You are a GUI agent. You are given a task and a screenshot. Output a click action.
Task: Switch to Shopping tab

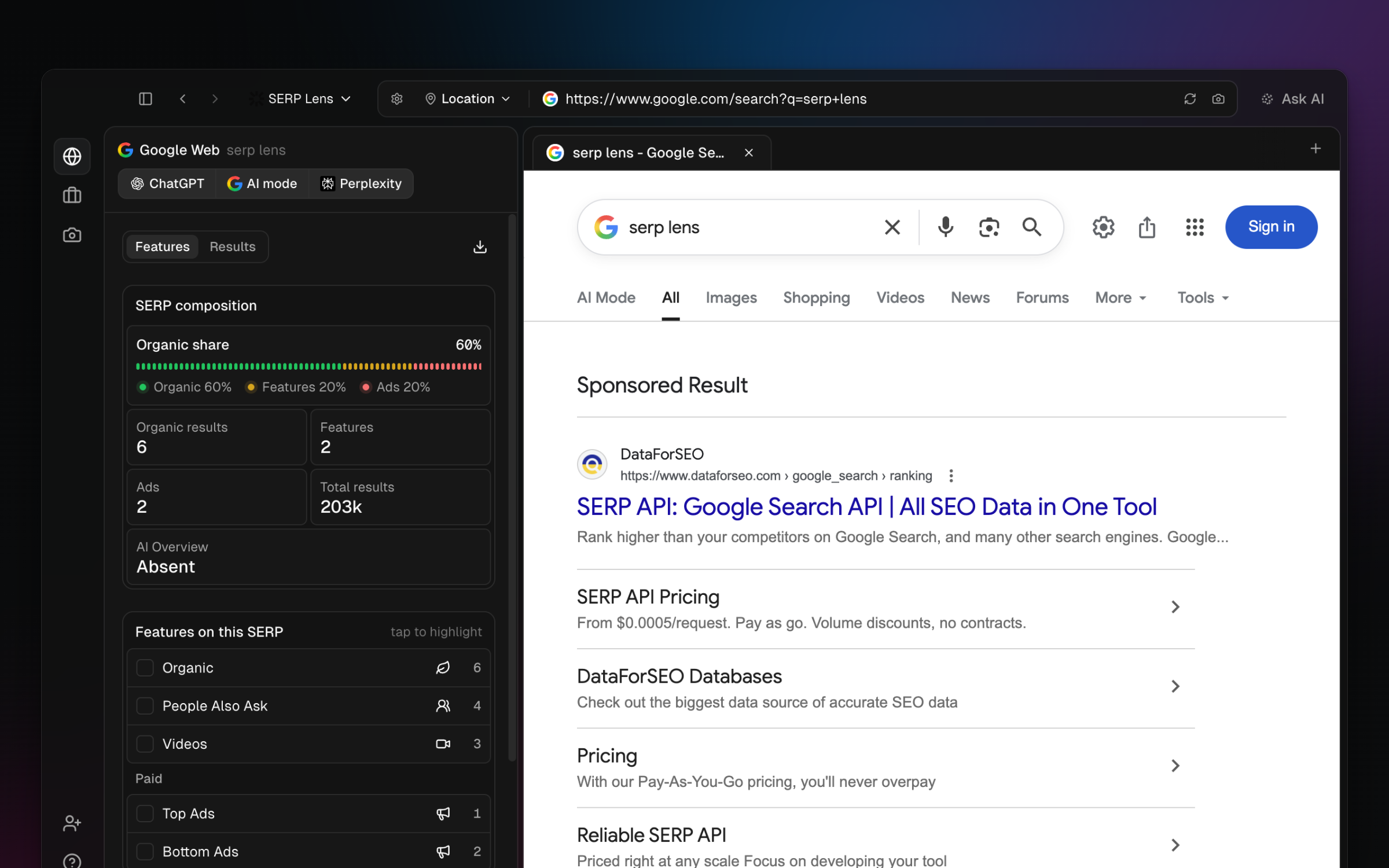(817, 298)
